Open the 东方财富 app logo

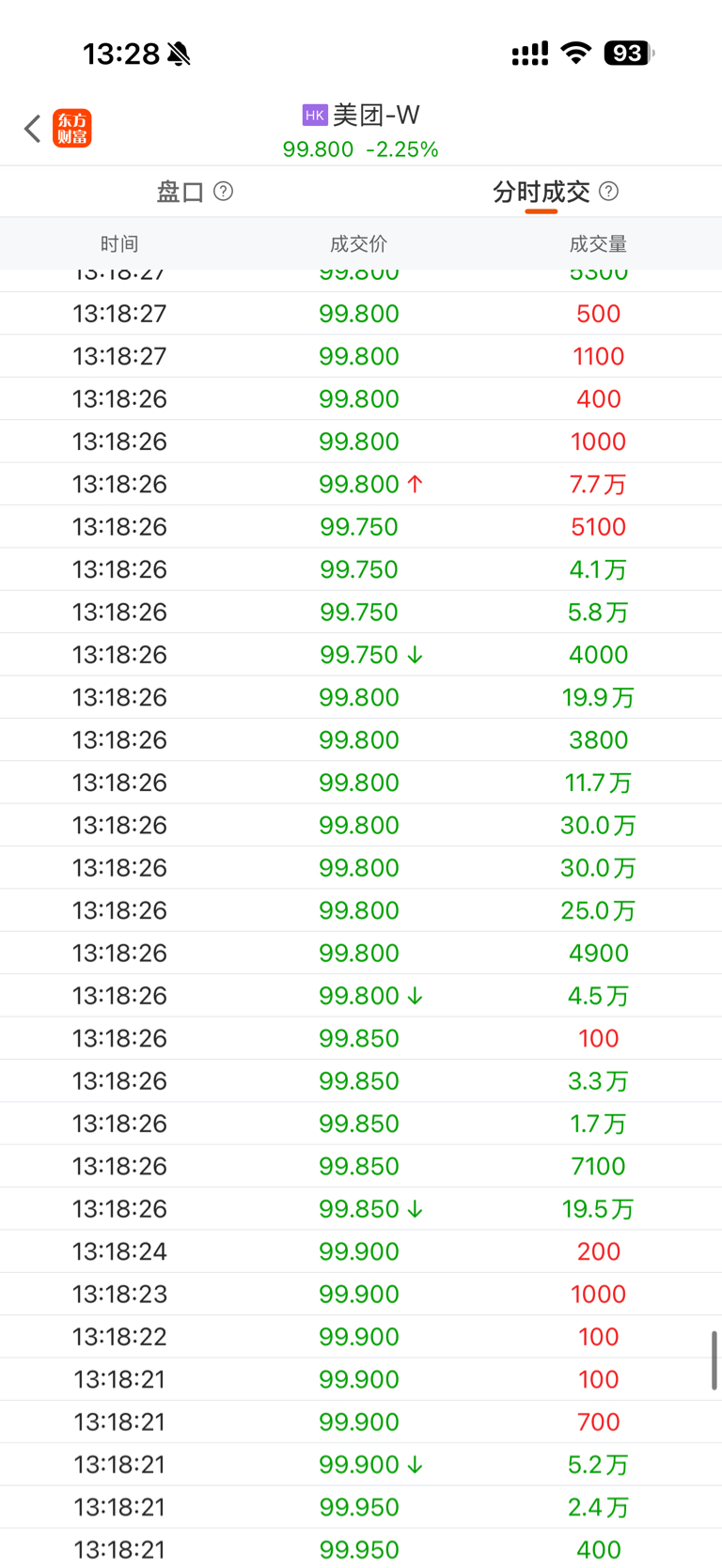point(72,129)
